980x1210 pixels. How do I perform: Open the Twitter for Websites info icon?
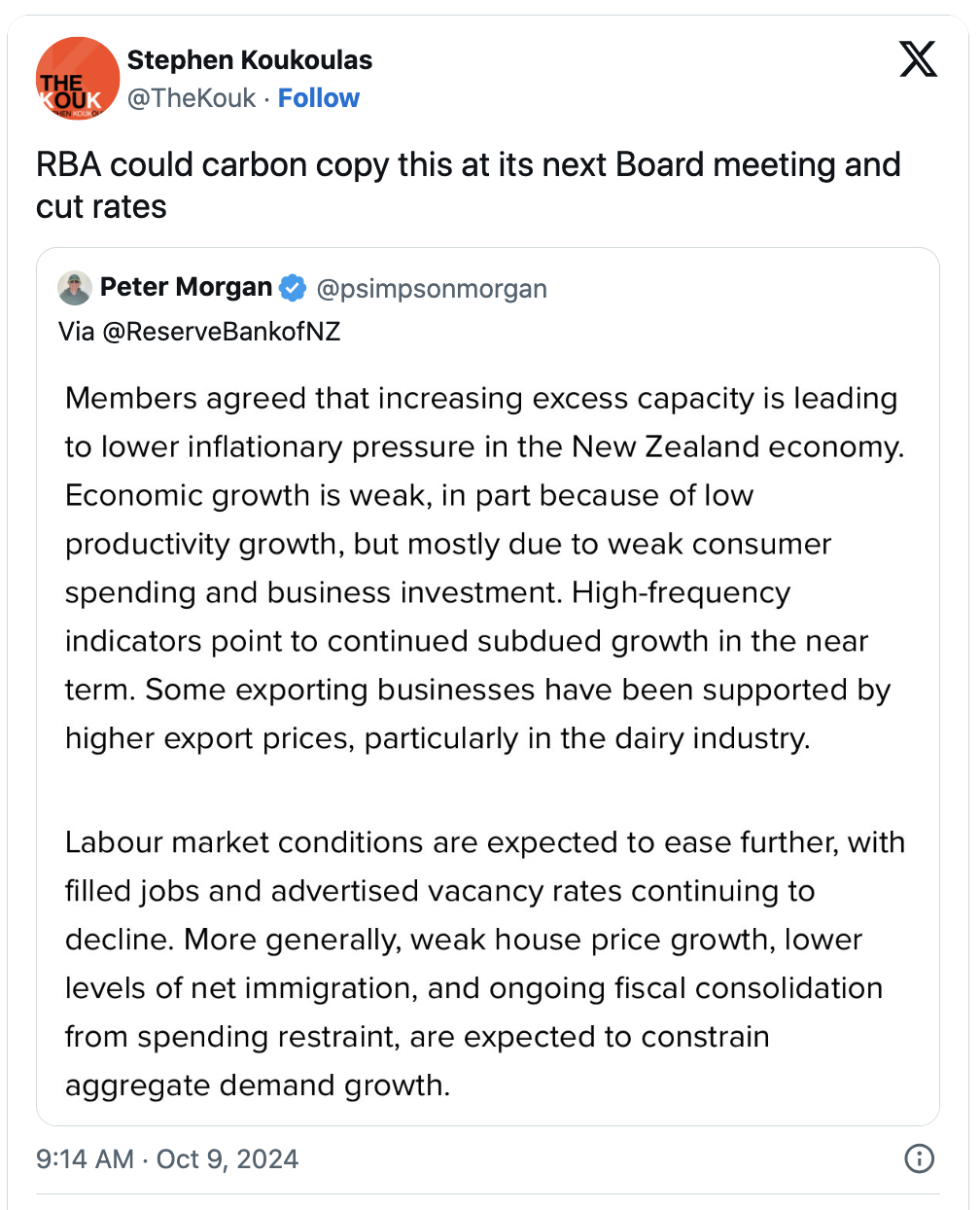click(920, 1158)
